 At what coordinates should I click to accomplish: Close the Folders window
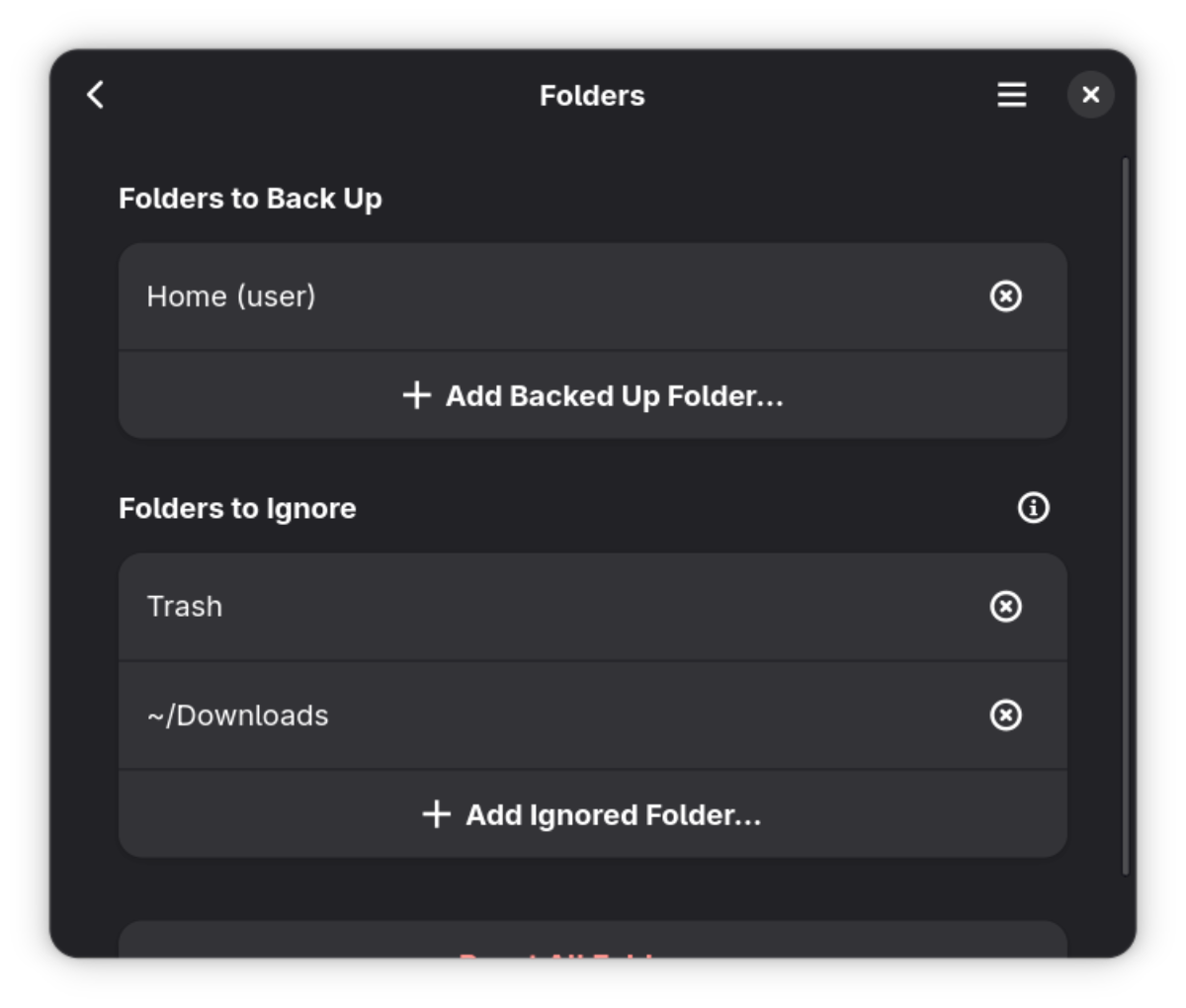pyautogui.click(x=1090, y=95)
